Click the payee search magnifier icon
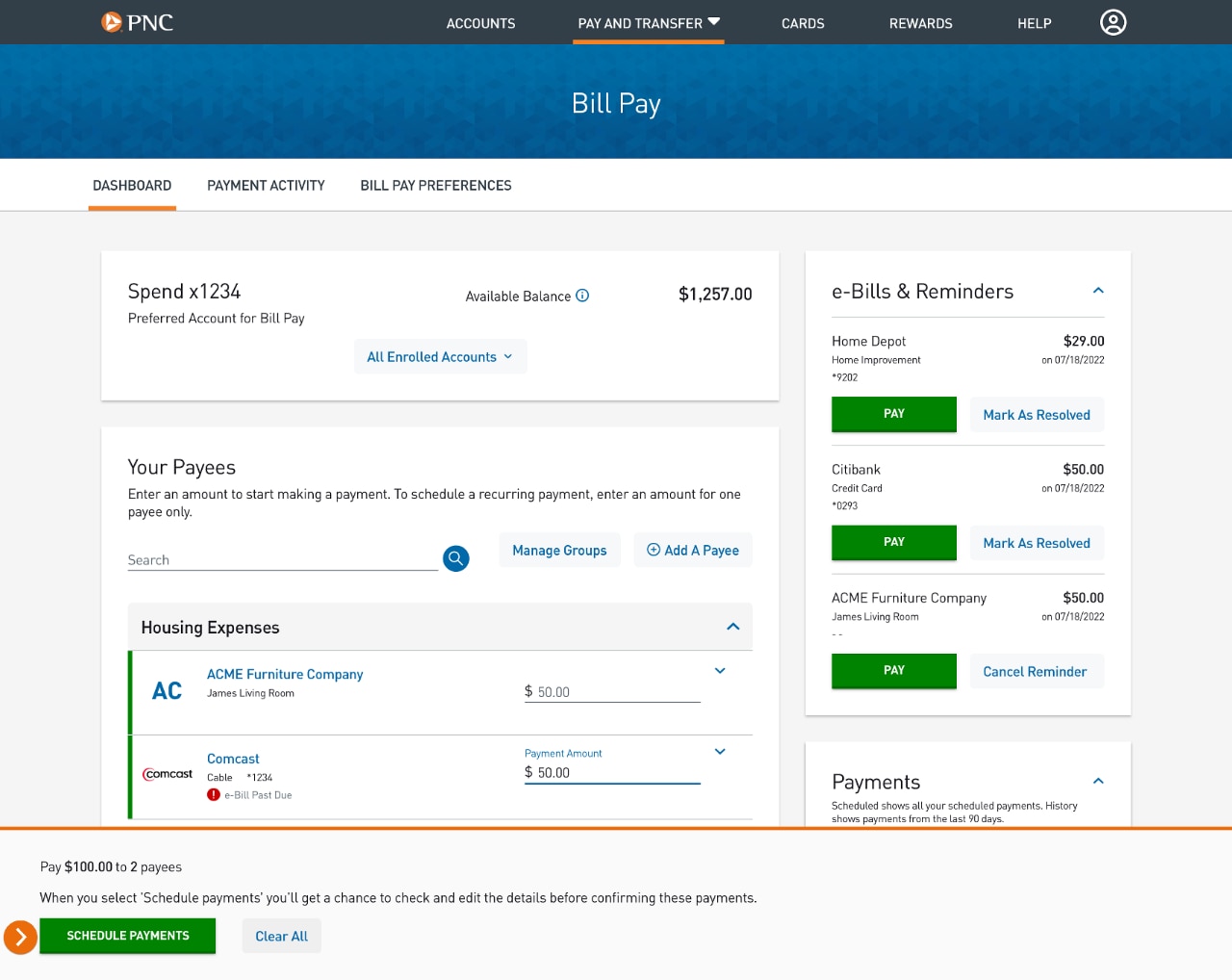Screen dimensions: 1232x980 coord(456,558)
